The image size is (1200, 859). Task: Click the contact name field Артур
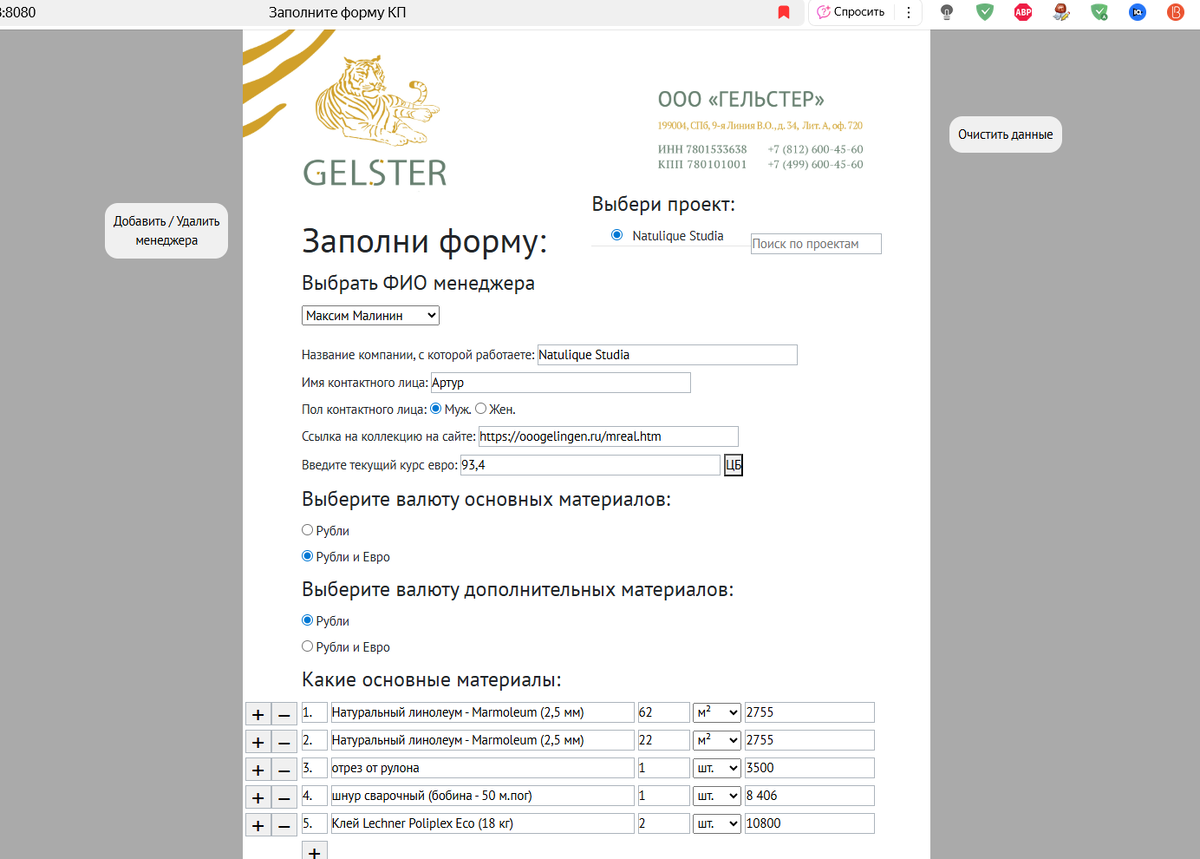560,382
